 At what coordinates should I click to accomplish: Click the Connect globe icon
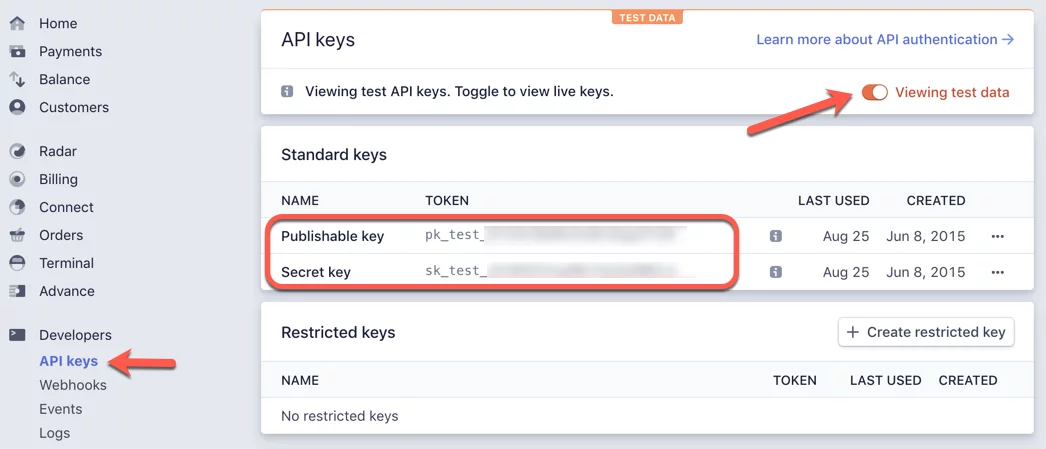click(17, 207)
